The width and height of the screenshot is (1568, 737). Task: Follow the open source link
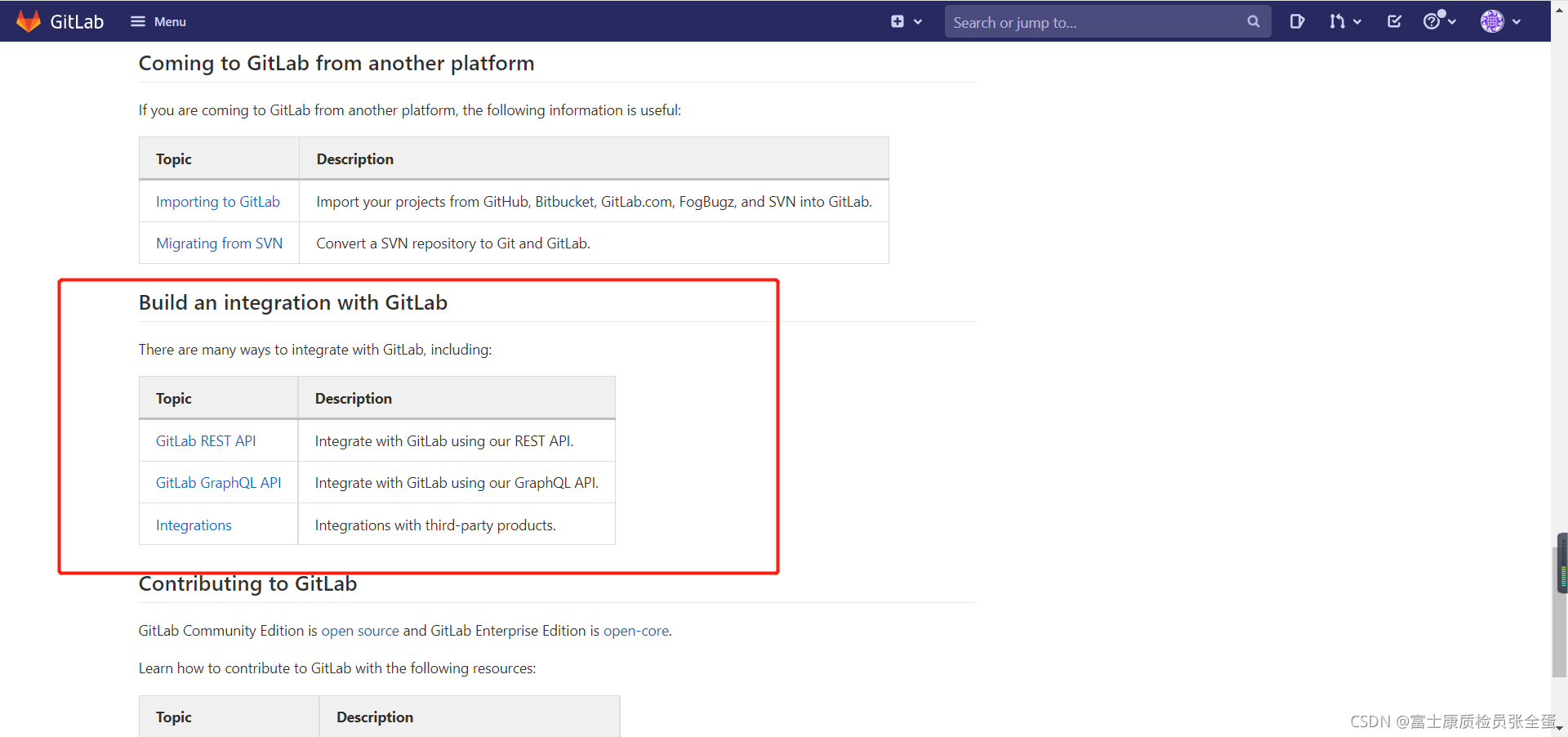click(360, 631)
